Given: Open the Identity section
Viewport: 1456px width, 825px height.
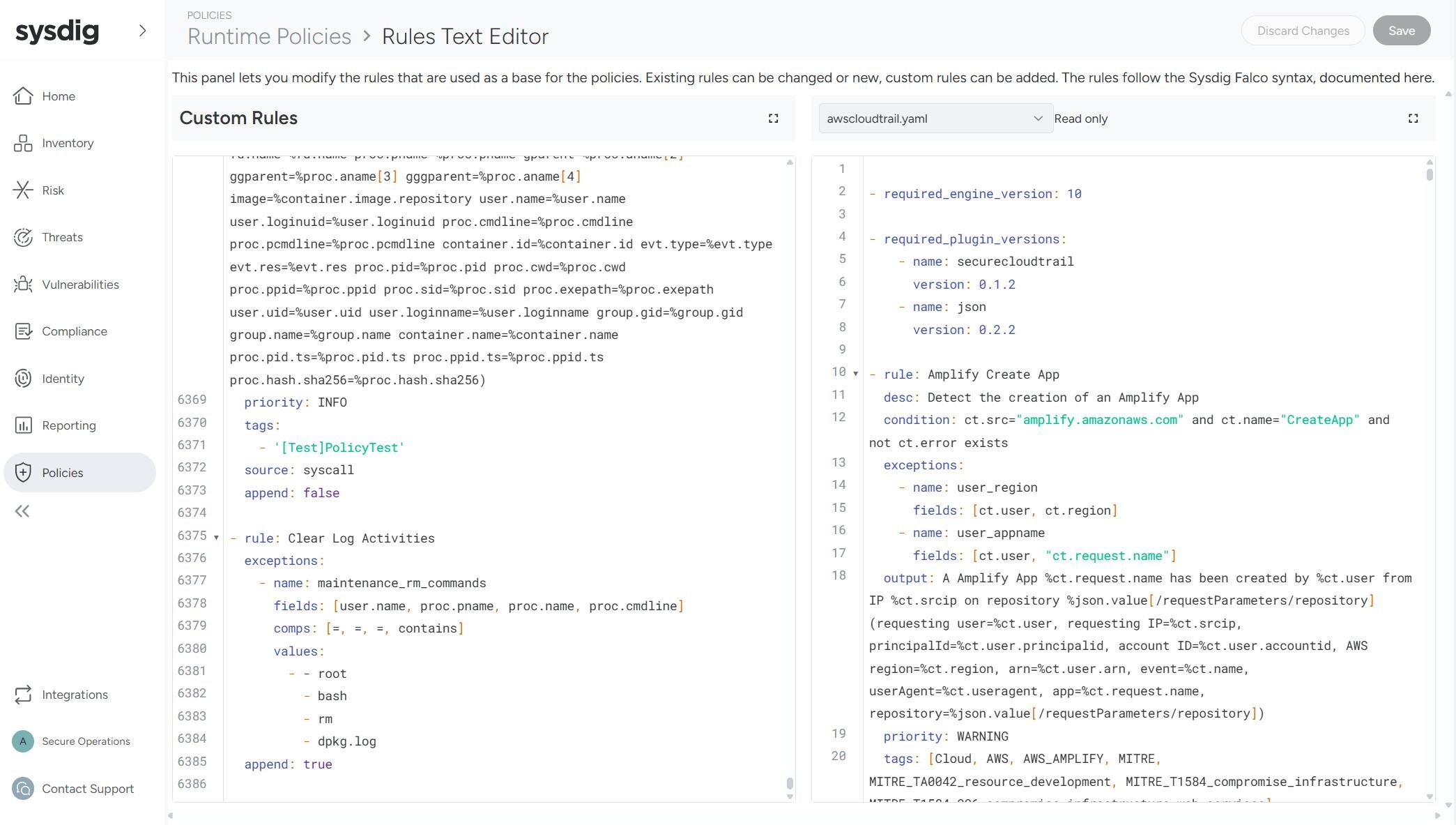Looking at the screenshot, I should 63,379.
